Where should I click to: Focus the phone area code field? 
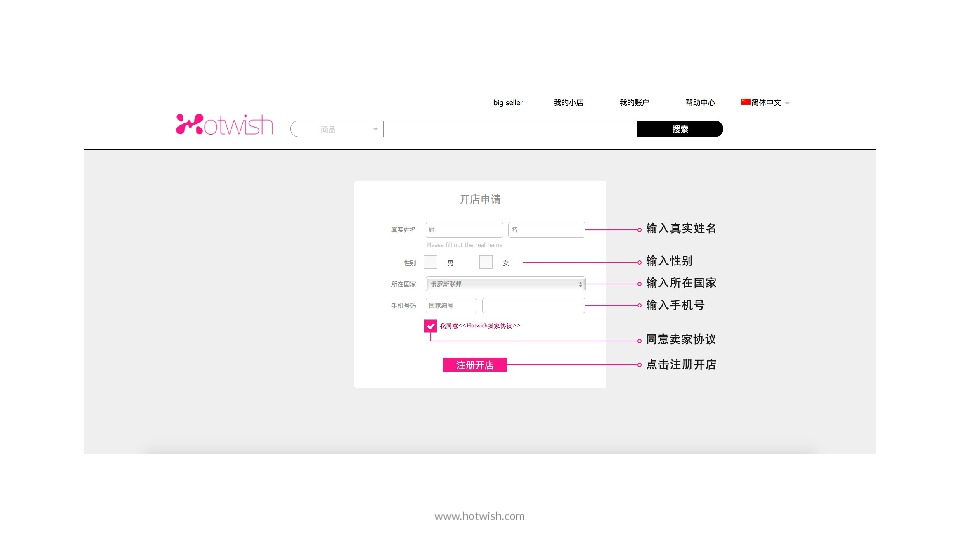451,305
